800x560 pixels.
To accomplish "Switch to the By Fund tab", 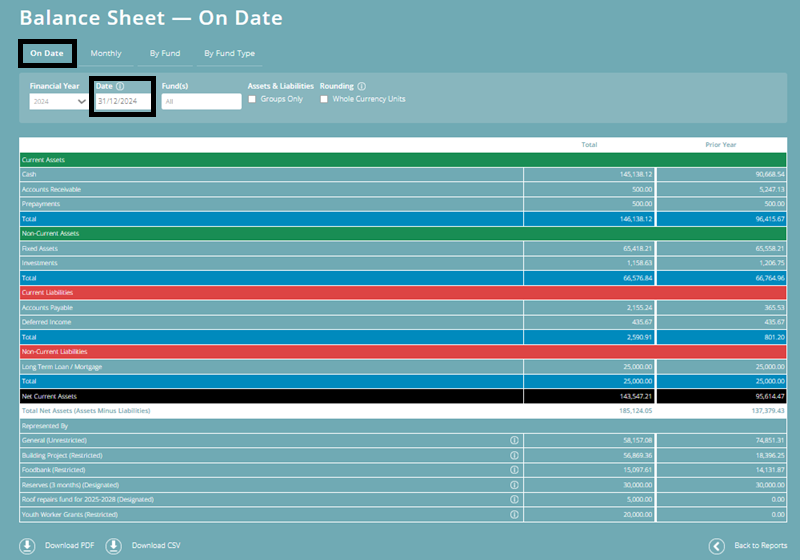I will point(165,53).
